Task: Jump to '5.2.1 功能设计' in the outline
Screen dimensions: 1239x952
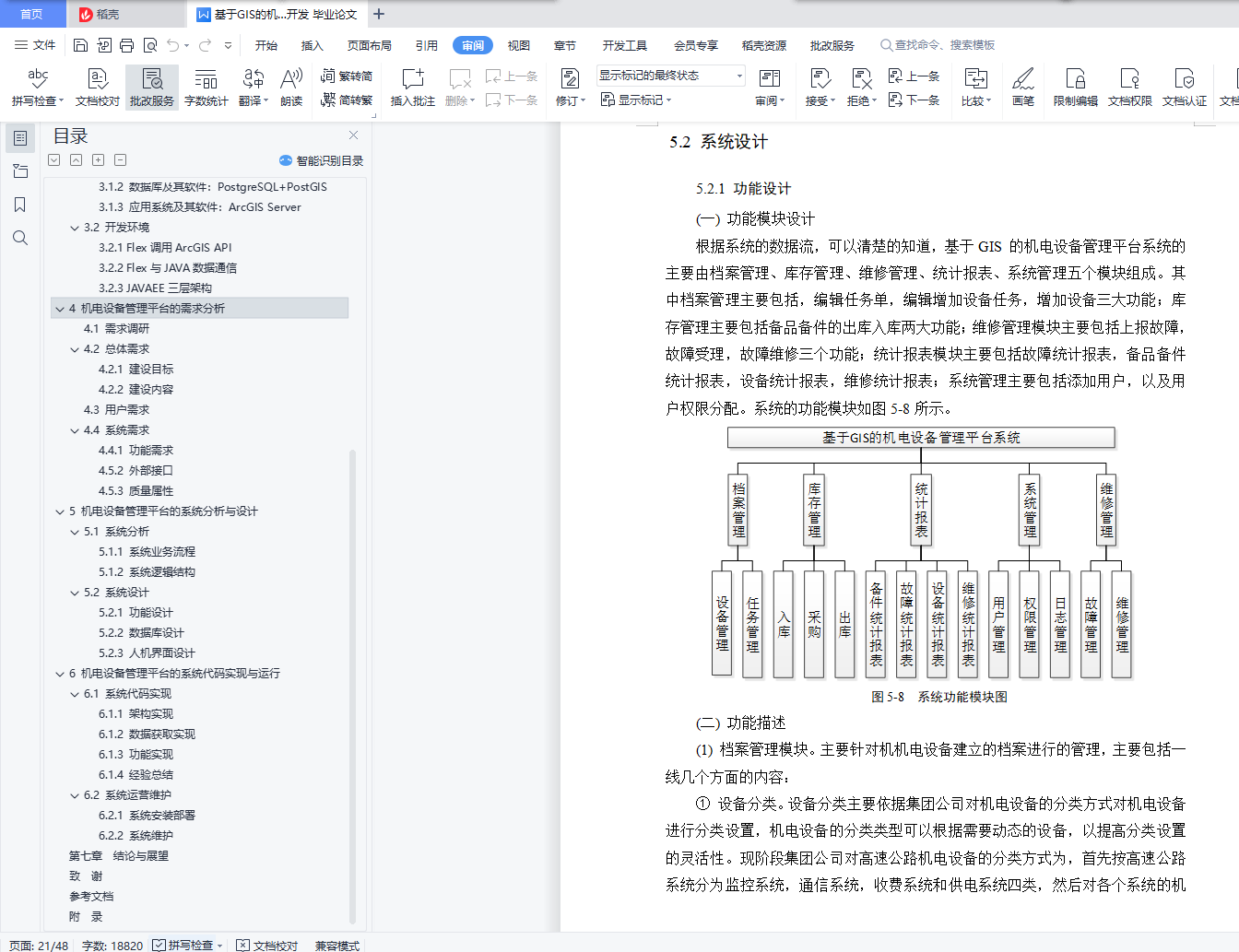Action: tap(136, 613)
